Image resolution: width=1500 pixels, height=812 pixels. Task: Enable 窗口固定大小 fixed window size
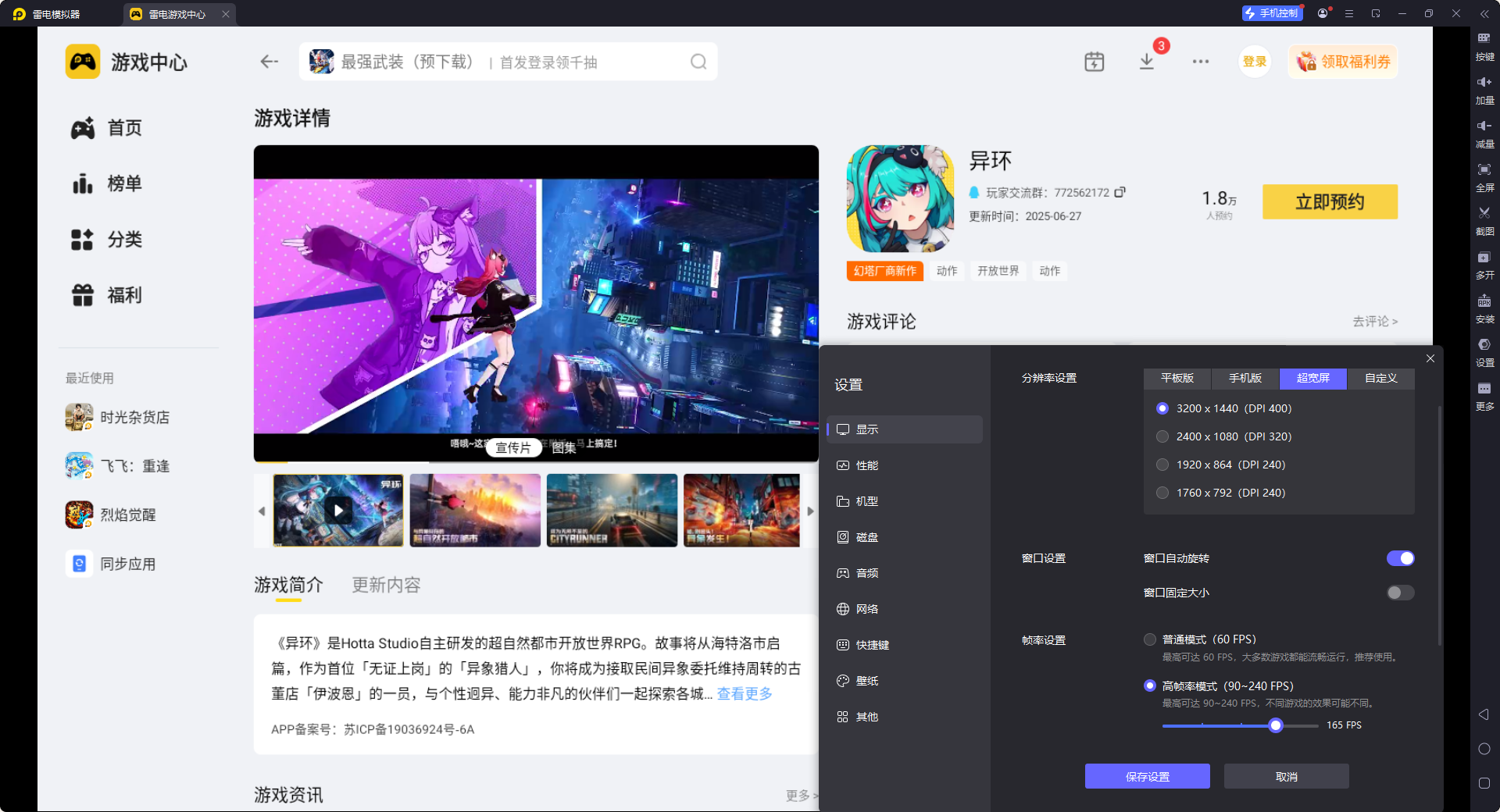(1399, 593)
